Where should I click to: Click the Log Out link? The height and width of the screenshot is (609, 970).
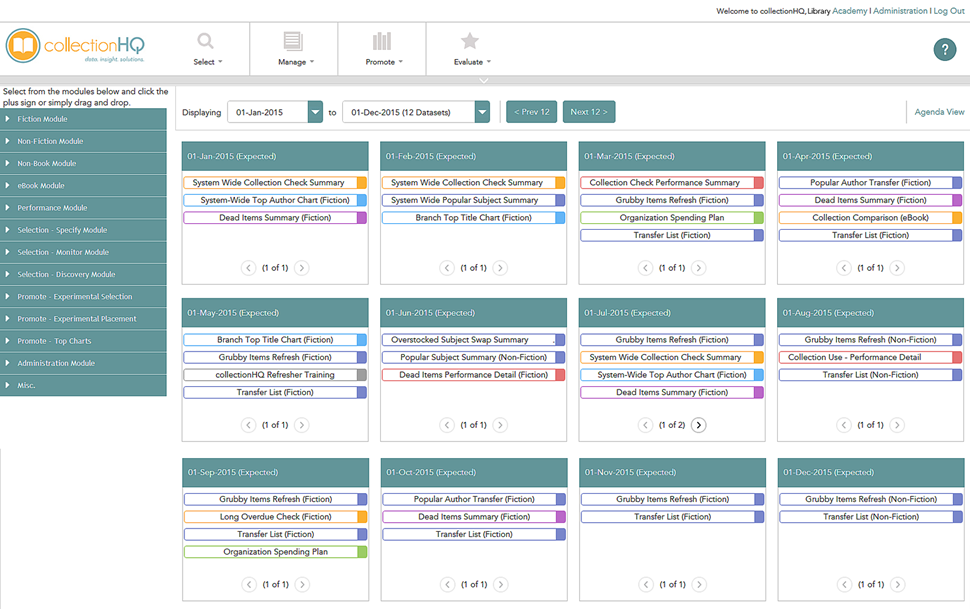pos(948,11)
